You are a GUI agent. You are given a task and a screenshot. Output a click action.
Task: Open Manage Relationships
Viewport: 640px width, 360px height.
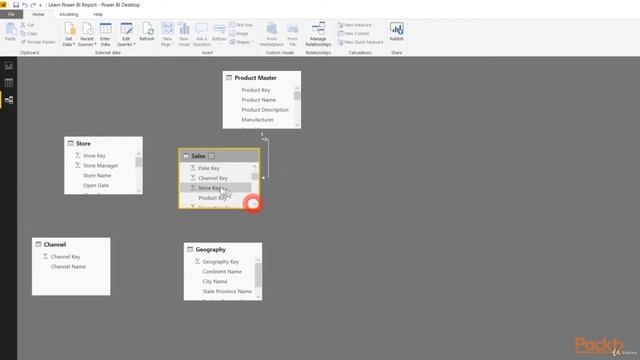click(318, 34)
